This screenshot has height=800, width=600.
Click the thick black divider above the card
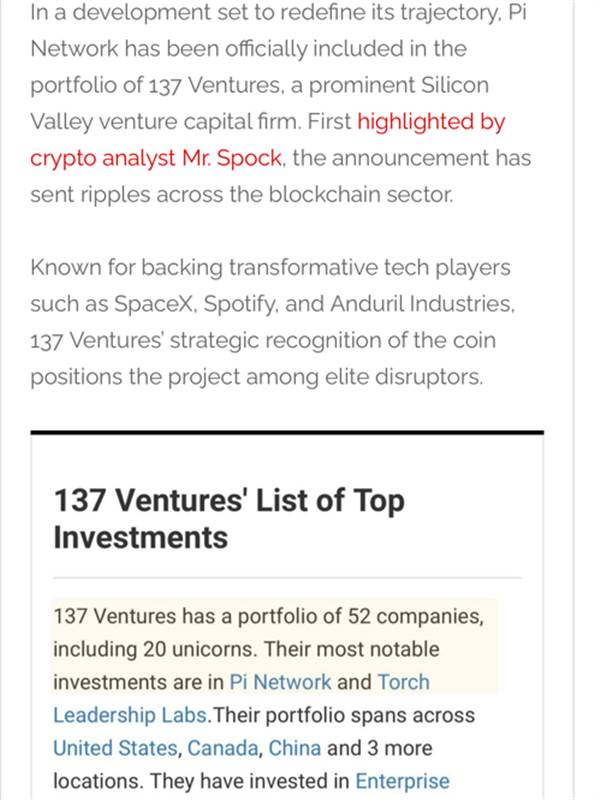[x=287, y=433]
